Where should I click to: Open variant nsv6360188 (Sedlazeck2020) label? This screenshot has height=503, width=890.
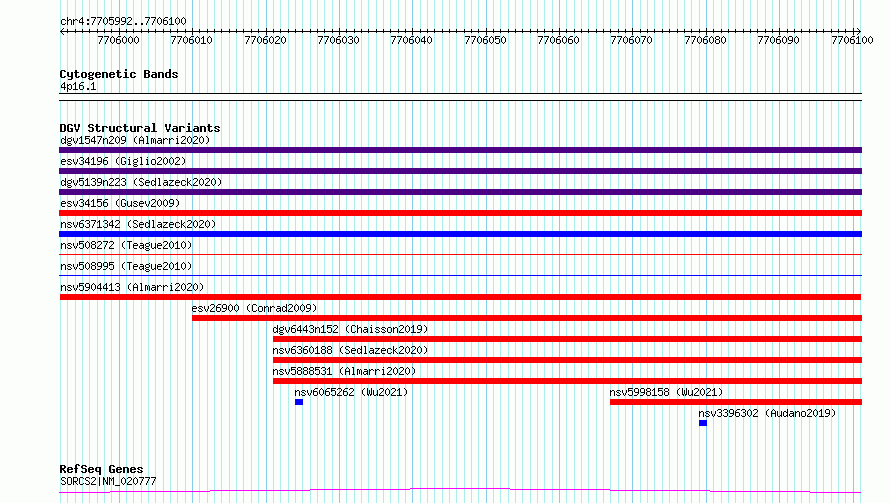pos(350,350)
